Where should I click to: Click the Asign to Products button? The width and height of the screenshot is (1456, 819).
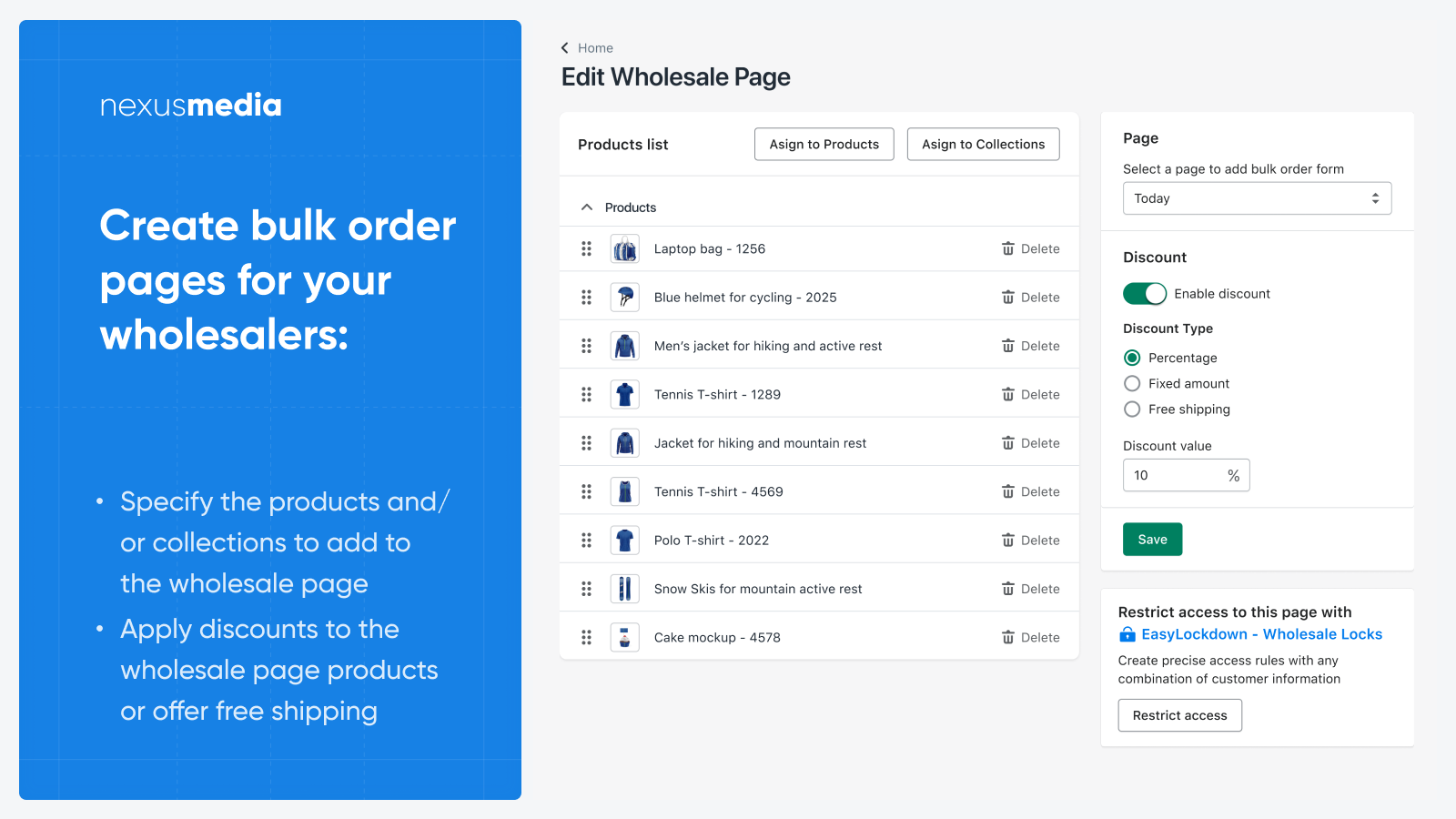click(x=824, y=144)
